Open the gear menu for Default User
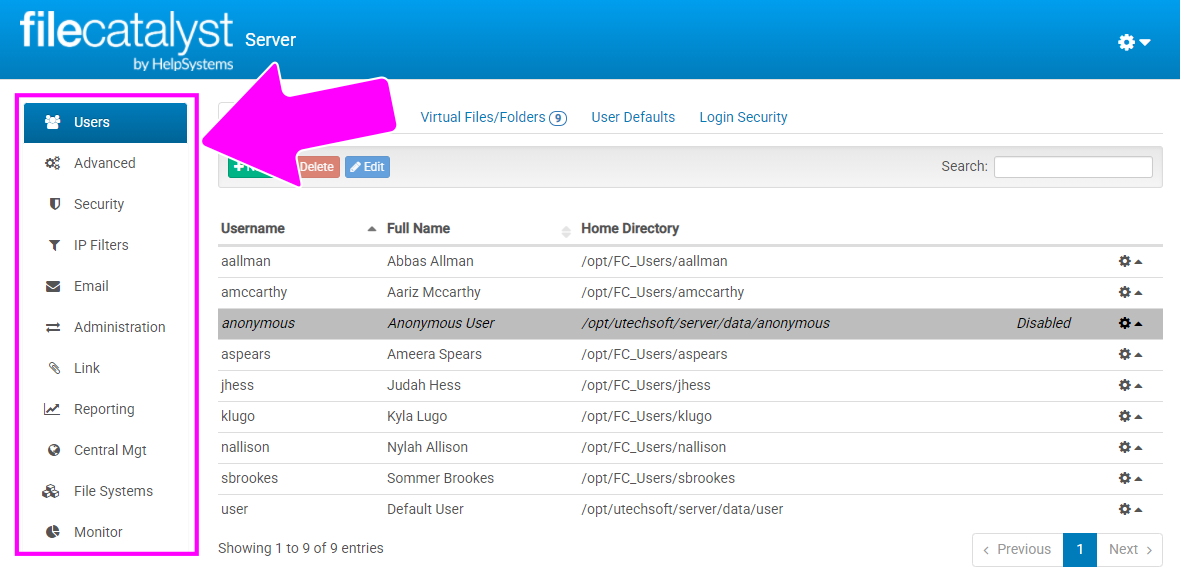This screenshot has height=584, width=1180. tap(1130, 509)
